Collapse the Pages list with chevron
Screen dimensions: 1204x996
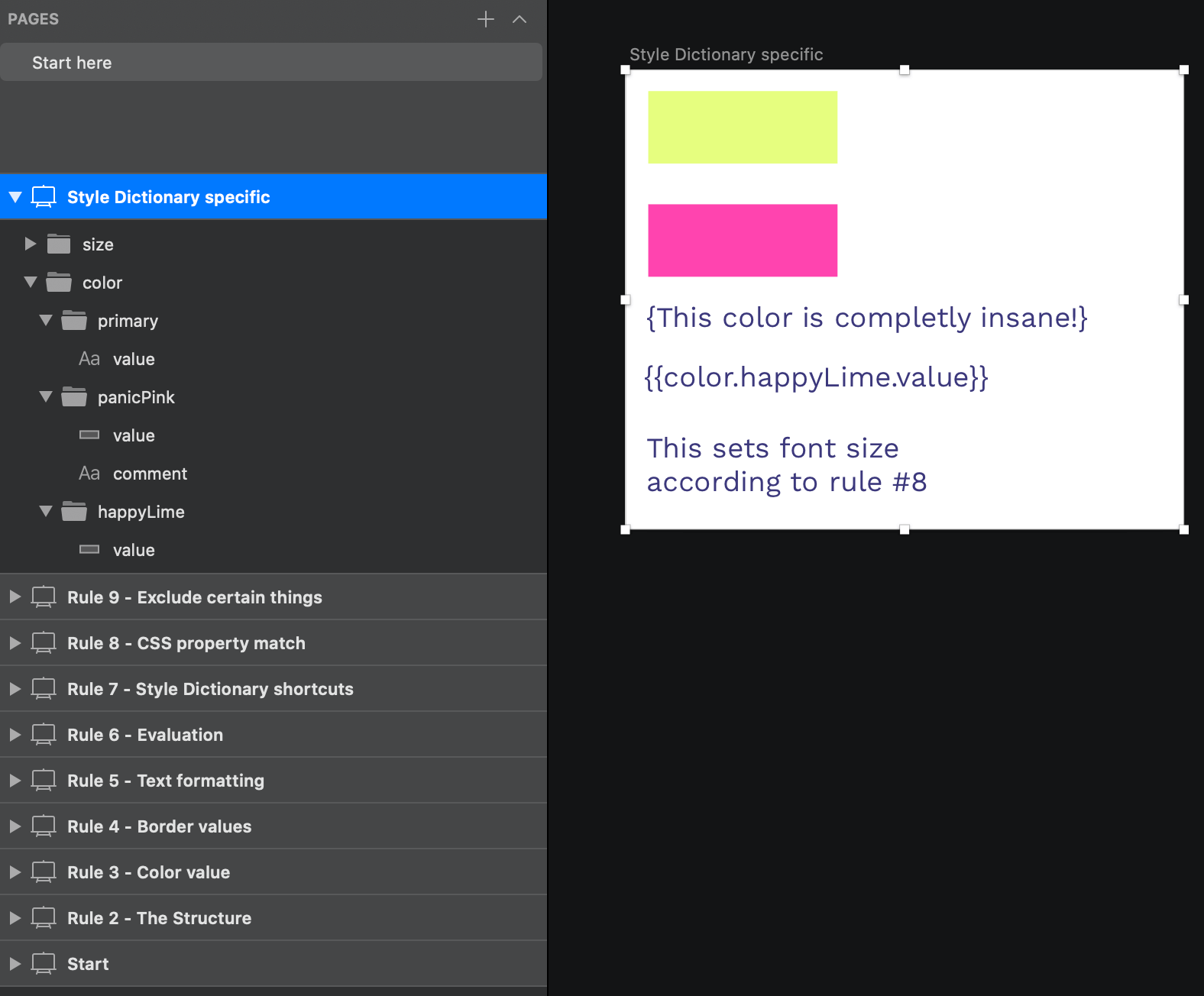519,19
